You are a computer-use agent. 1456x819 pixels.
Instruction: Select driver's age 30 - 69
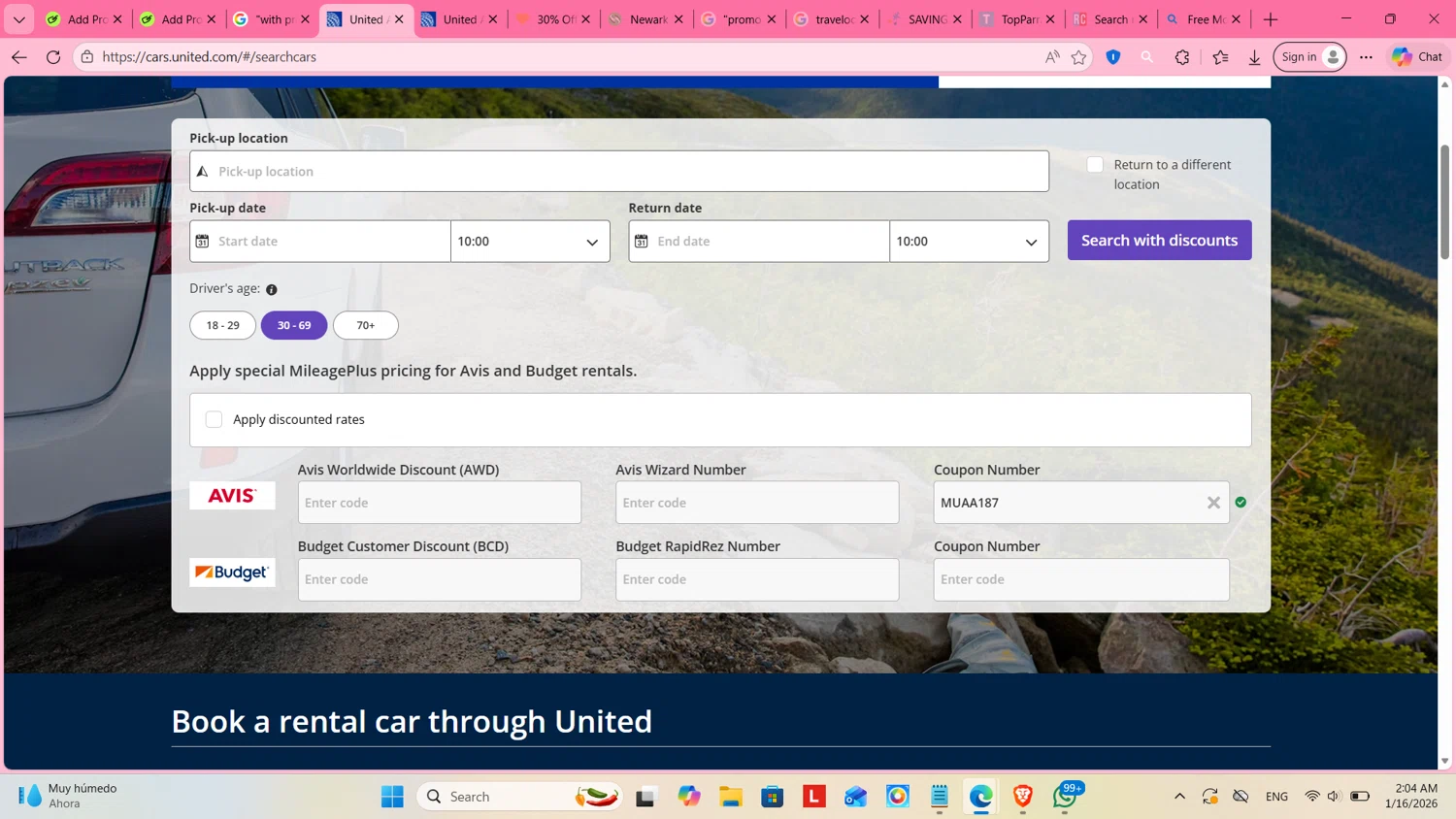[294, 325]
